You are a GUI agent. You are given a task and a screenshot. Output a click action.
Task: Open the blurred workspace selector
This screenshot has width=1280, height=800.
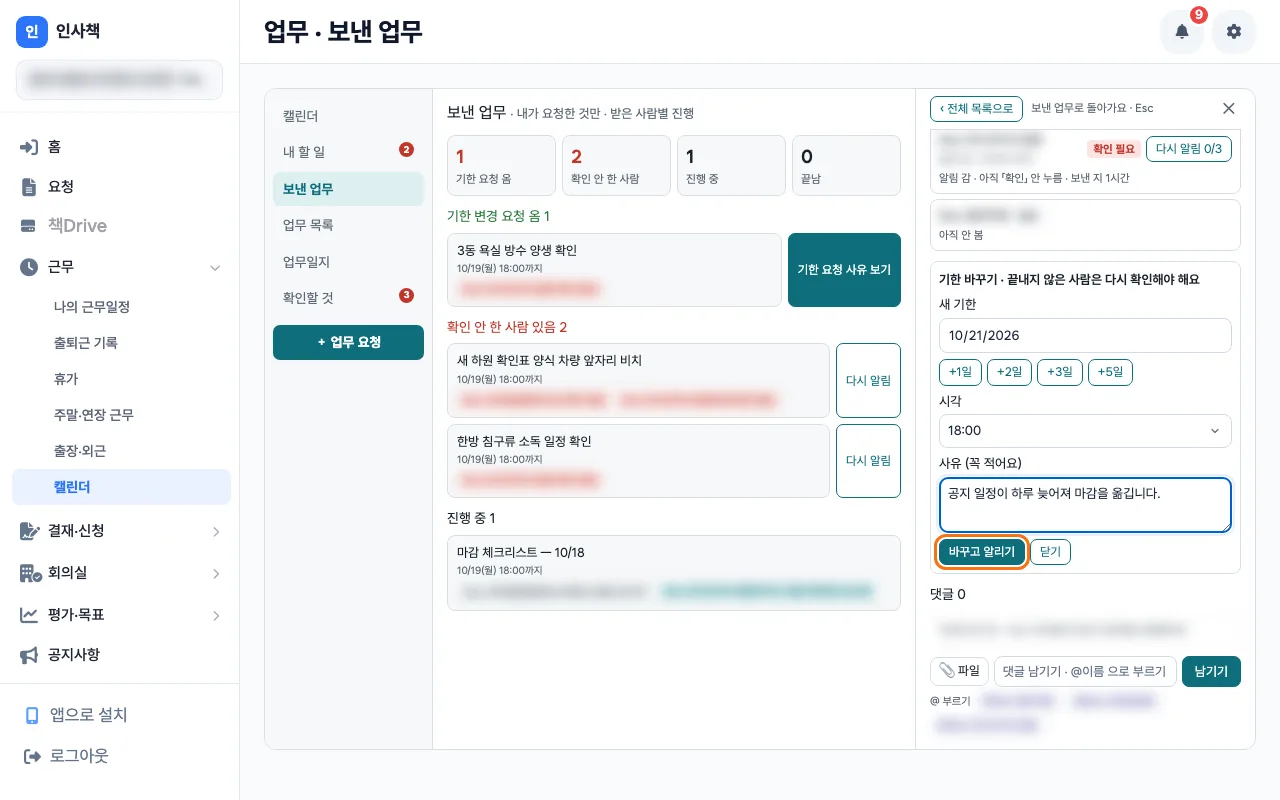click(x=119, y=80)
